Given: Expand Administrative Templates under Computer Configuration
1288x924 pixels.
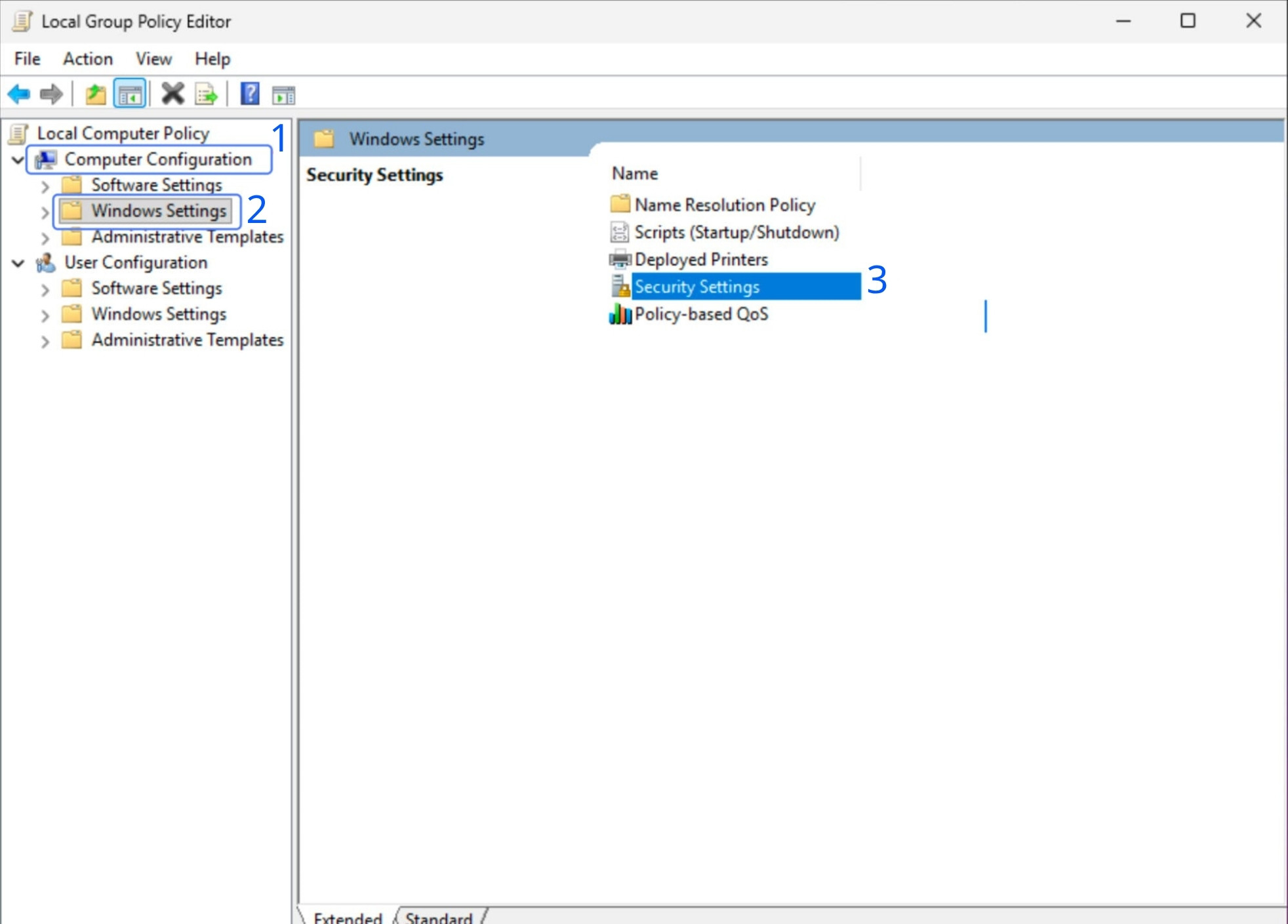Looking at the screenshot, I should (x=45, y=237).
